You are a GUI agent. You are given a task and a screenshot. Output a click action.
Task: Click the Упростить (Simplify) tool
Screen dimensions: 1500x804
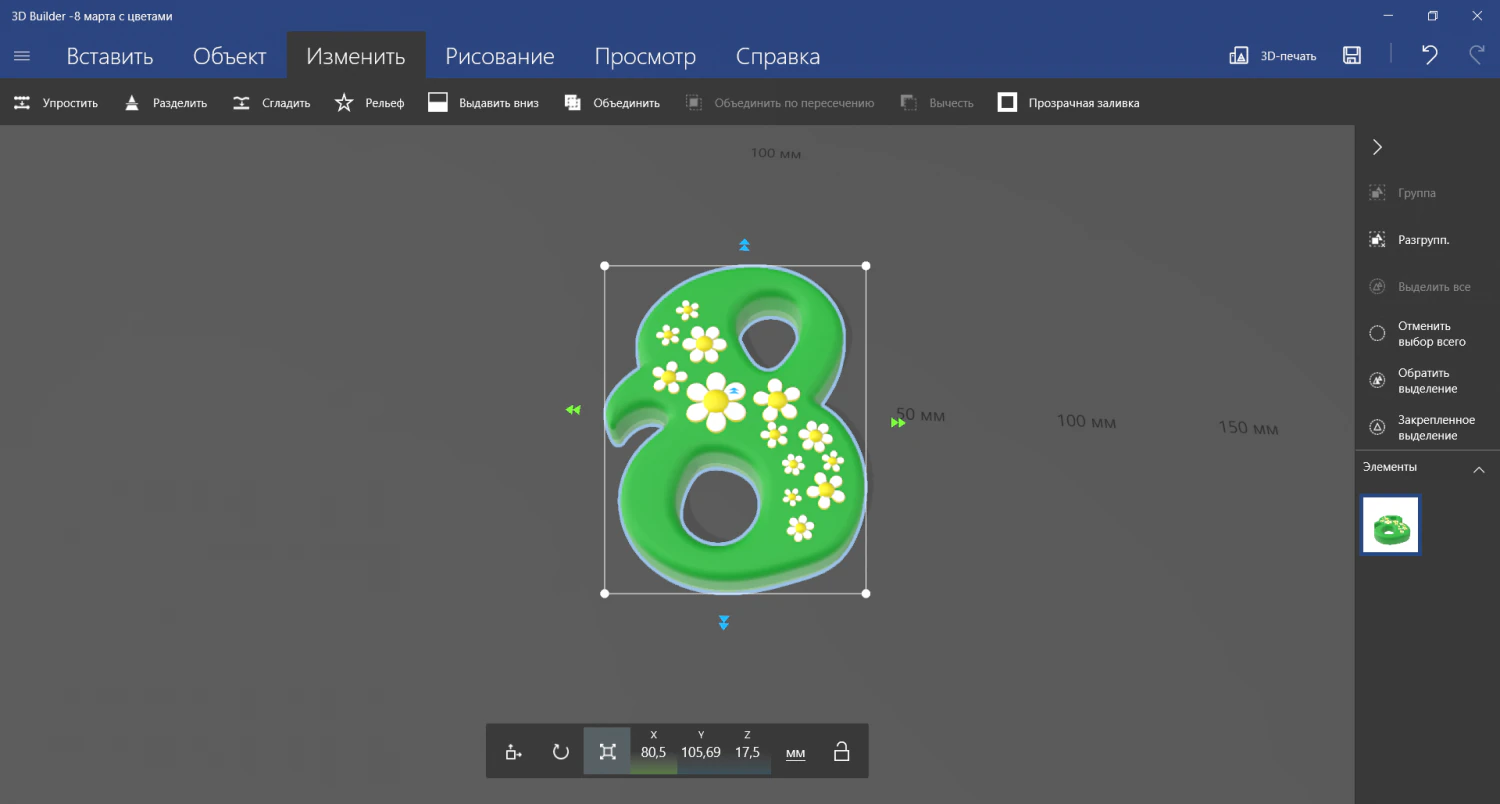click(x=56, y=103)
